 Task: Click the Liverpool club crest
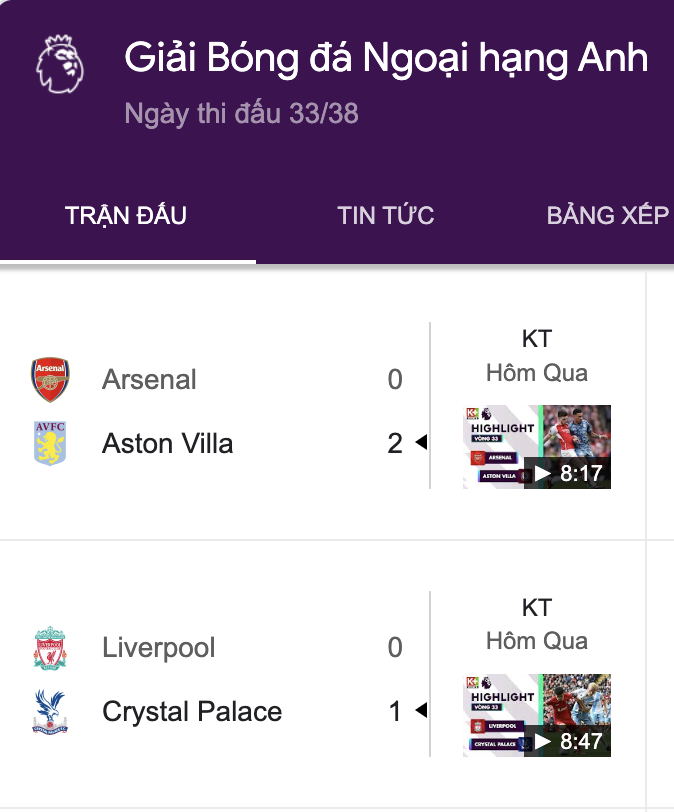tap(52, 648)
